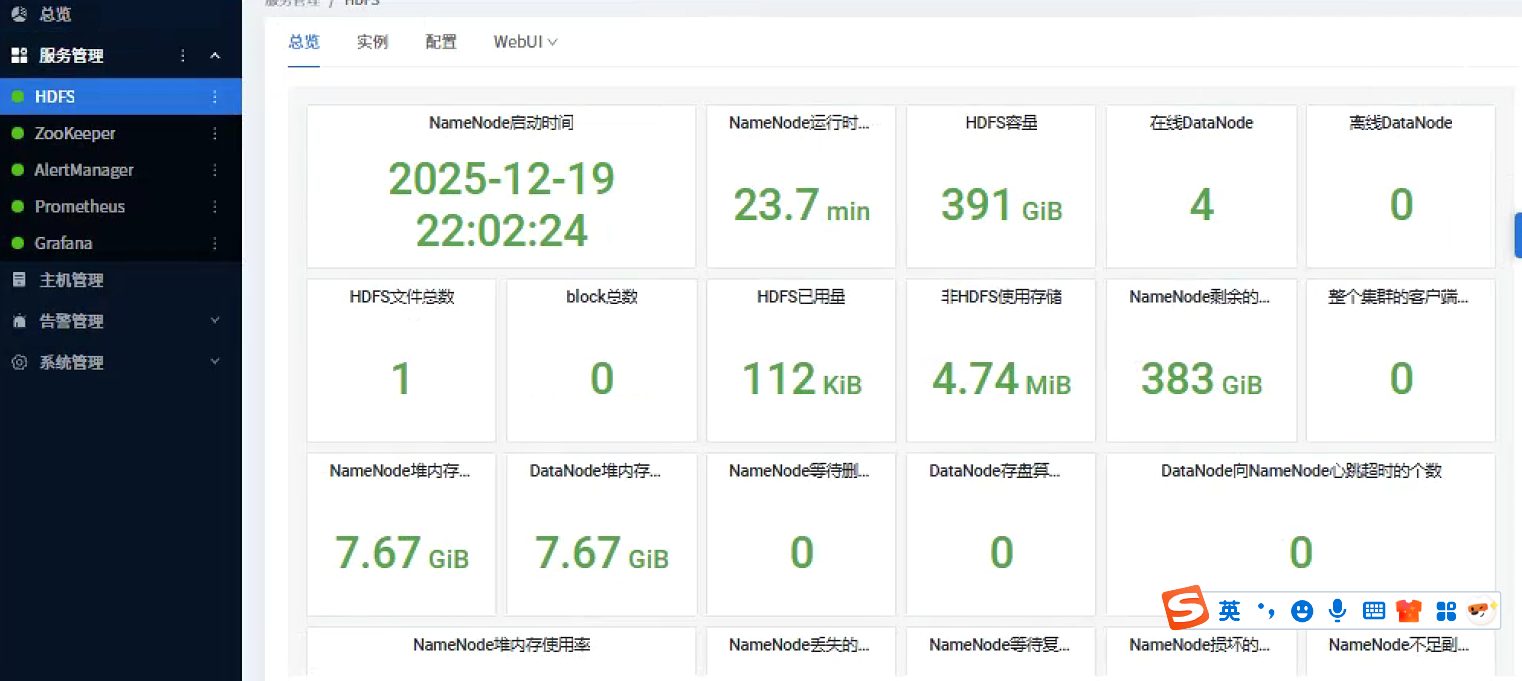Click the 整个集群的客户端 panel title
1522x681 pixels.
click(1400, 297)
